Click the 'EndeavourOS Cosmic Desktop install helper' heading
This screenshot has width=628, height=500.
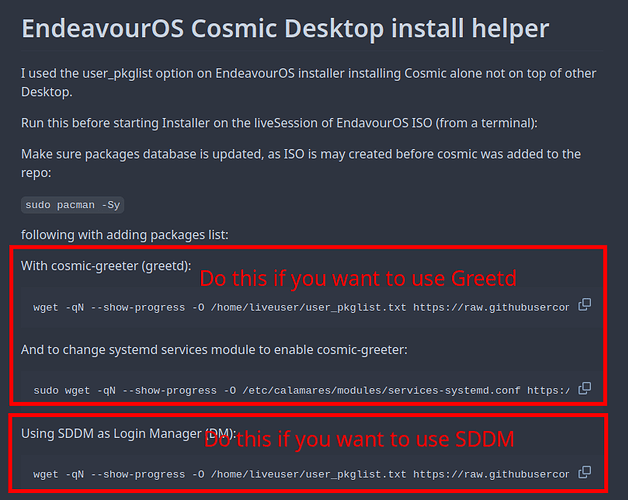point(285,28)
